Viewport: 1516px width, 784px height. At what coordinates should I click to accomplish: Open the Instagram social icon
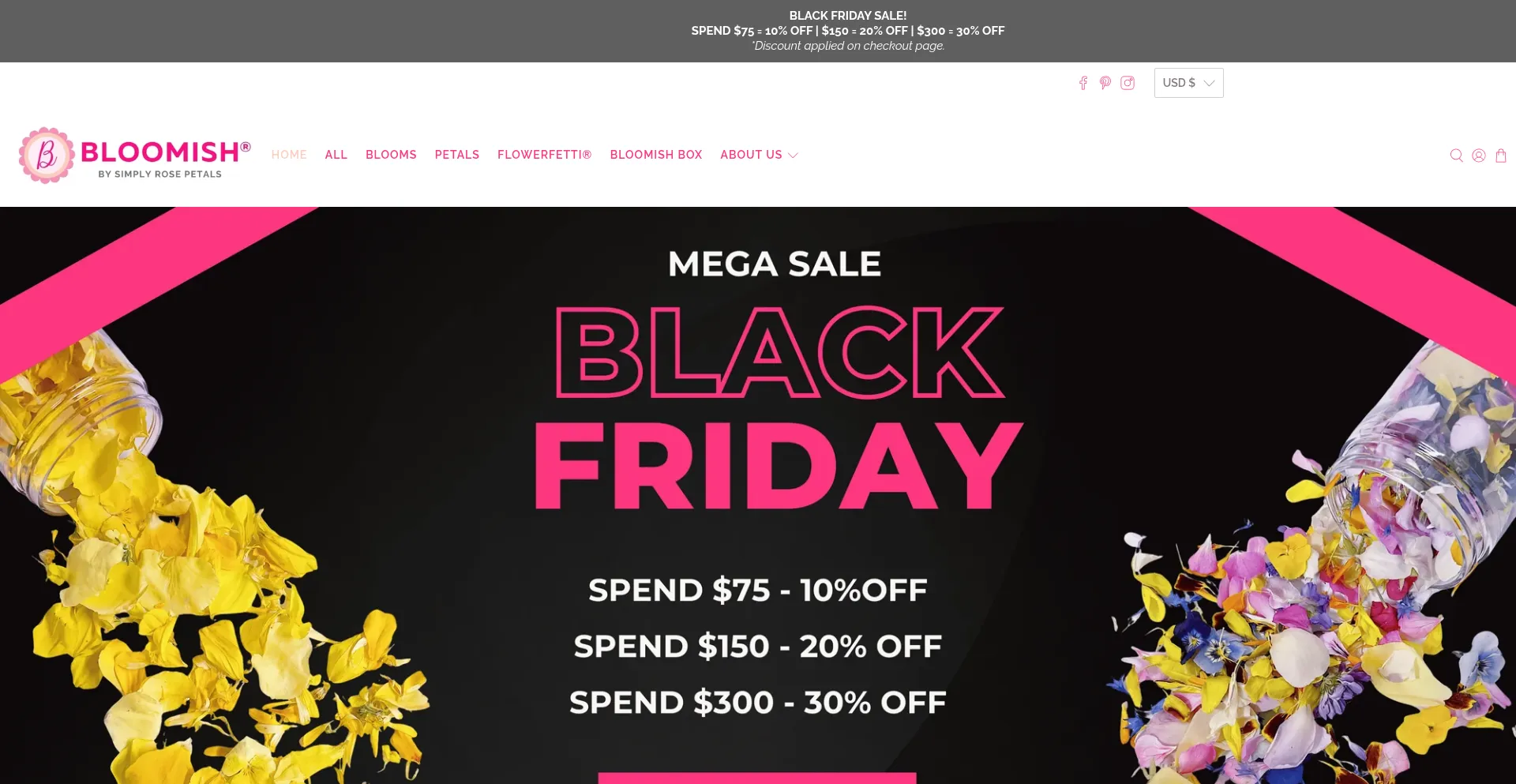tap(1128, 83)
